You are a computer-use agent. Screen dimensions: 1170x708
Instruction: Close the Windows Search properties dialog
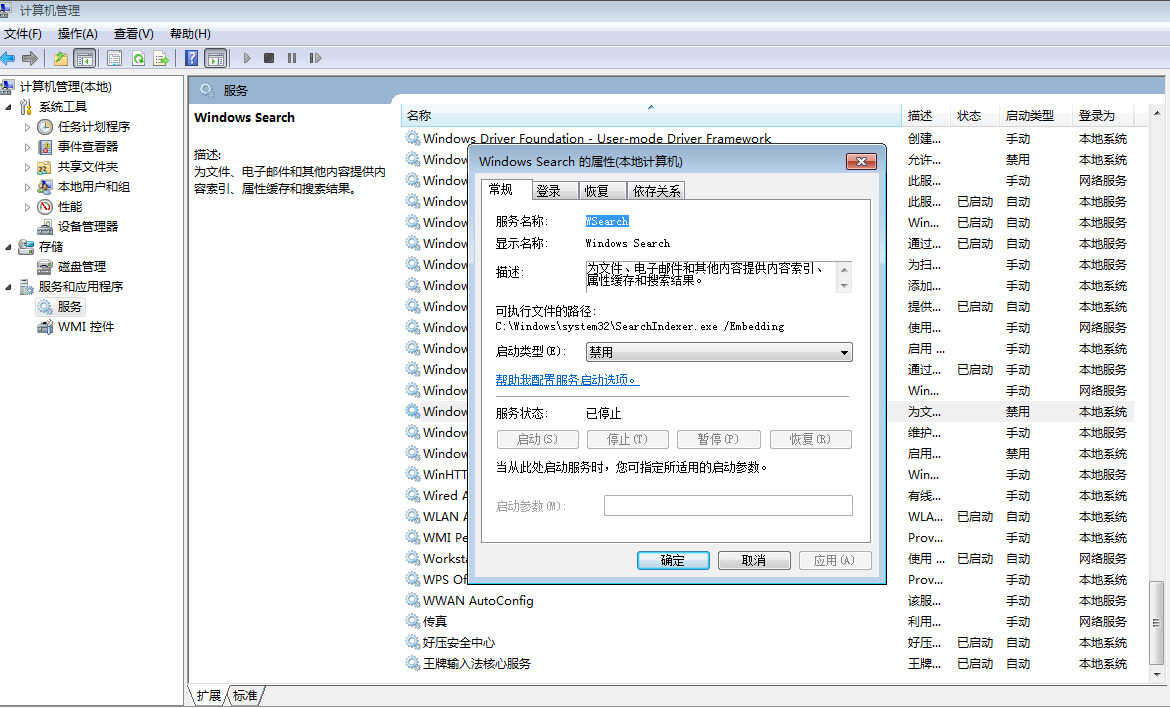861,161
